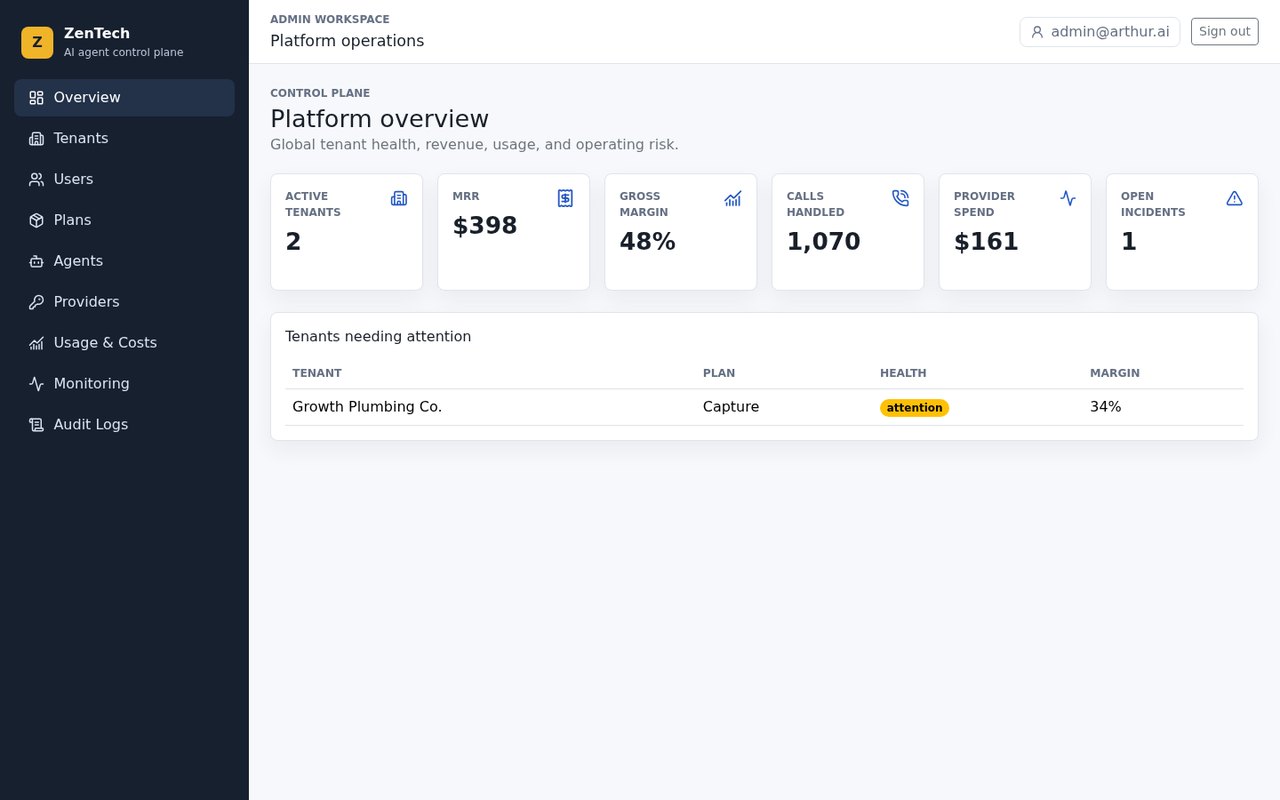Open the Overview menu item
1280x800 pixels.
pyautogui.click(x=124, y=98)
